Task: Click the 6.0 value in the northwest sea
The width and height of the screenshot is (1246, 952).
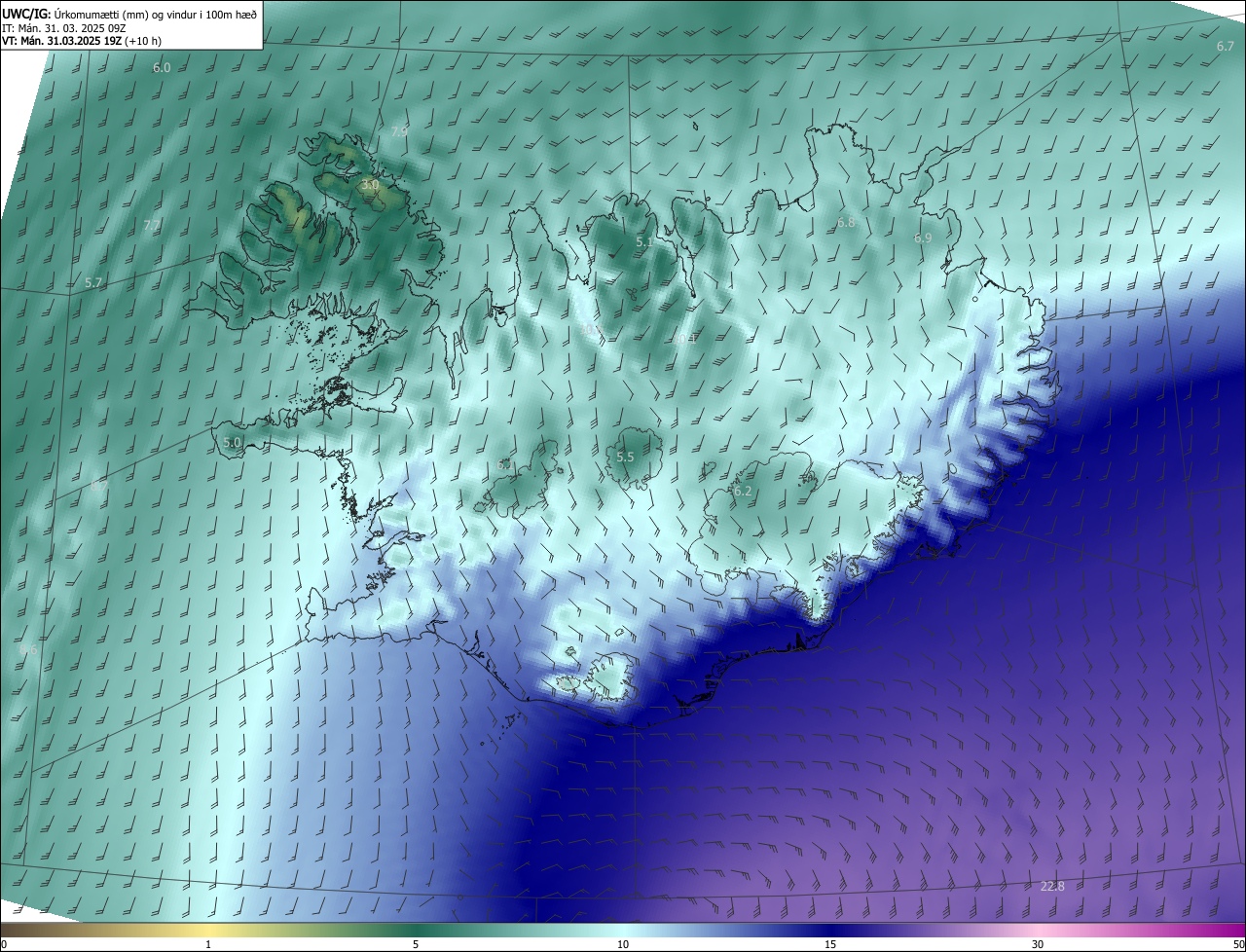Action: pyautogui.click(x=162, y=68)
